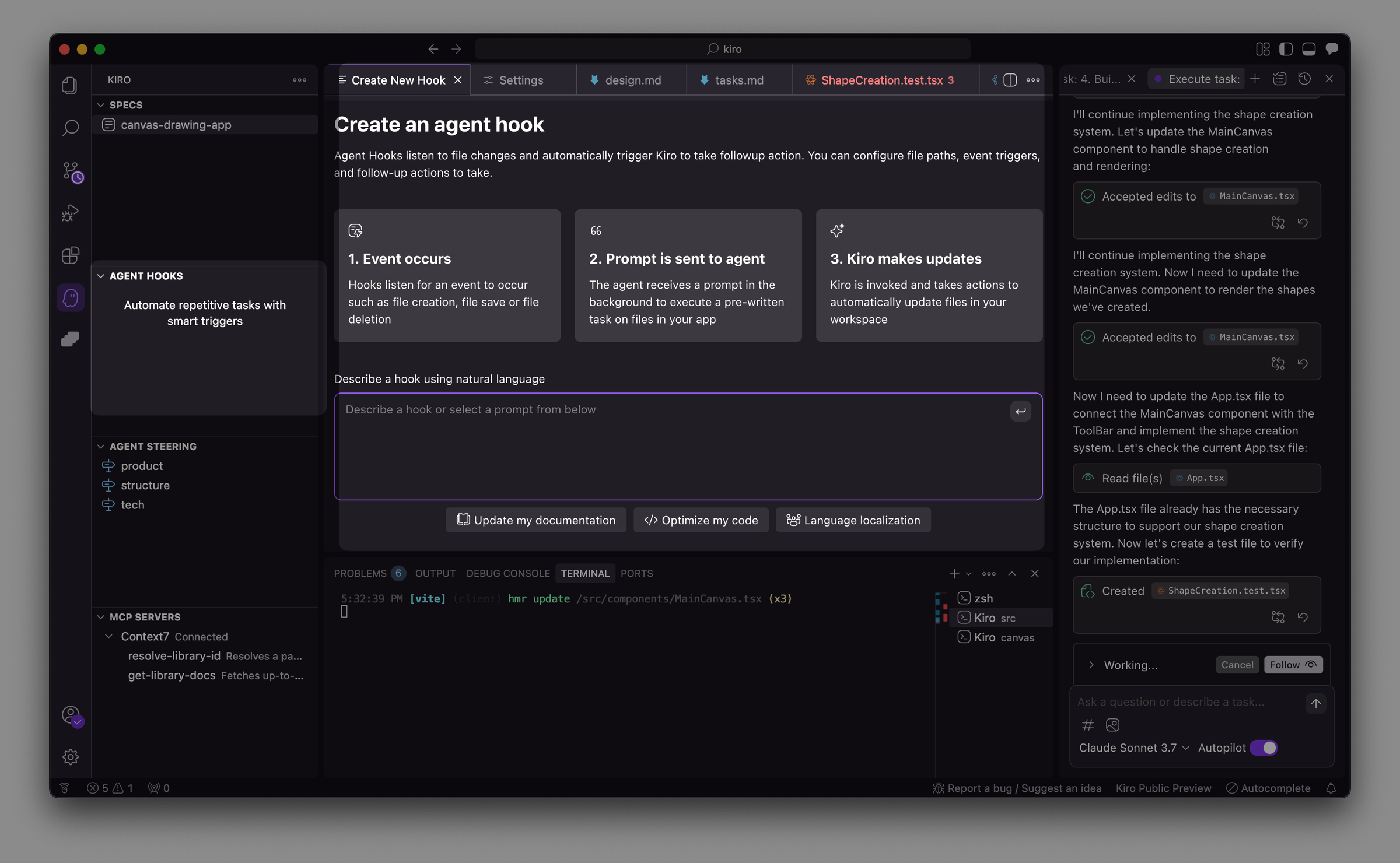Toggle the split editor layout icon
This screenshot has height=863, width=1400.
point(1010,80)
